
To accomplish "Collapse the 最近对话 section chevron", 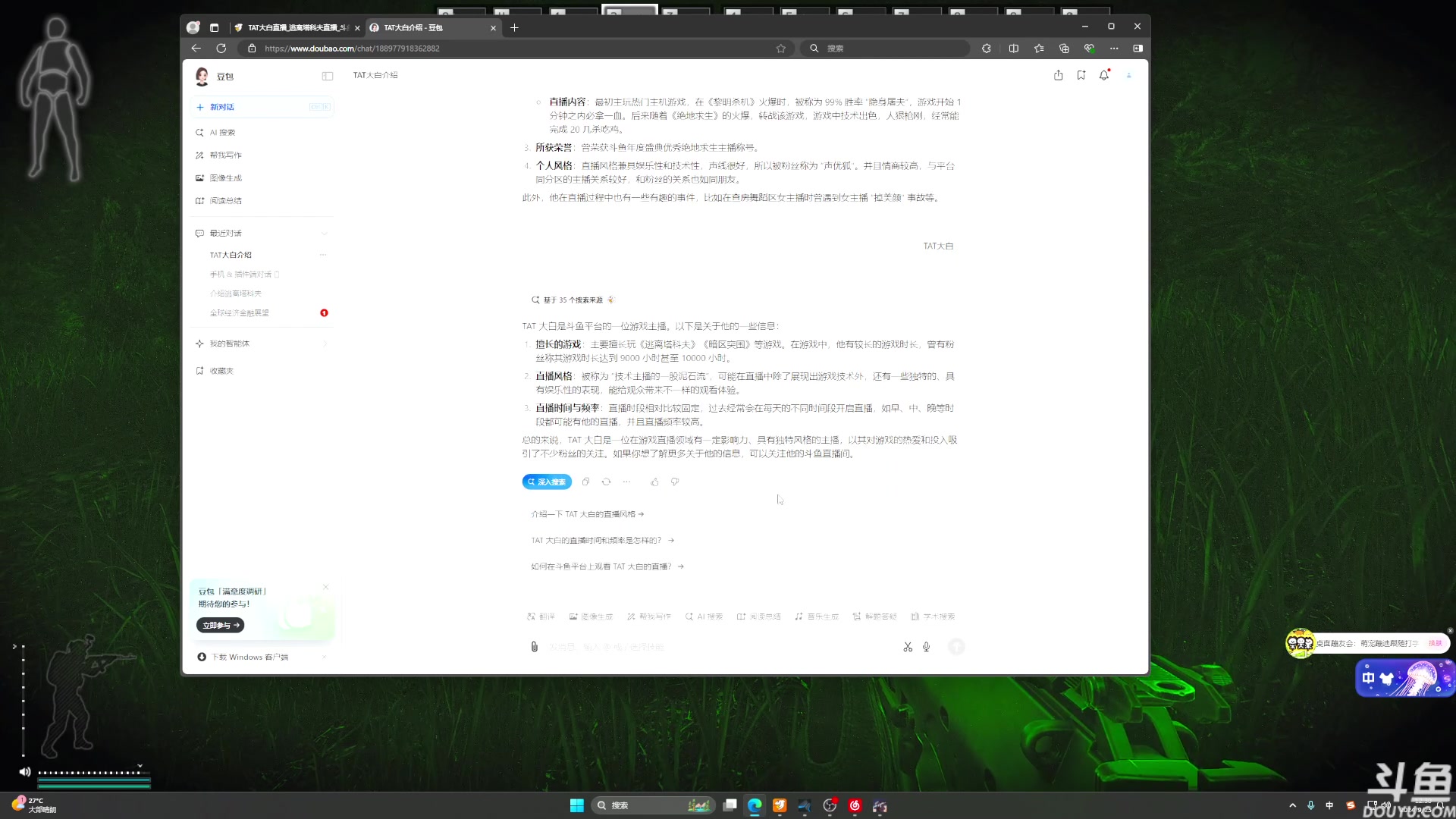I will coord(325,233).
